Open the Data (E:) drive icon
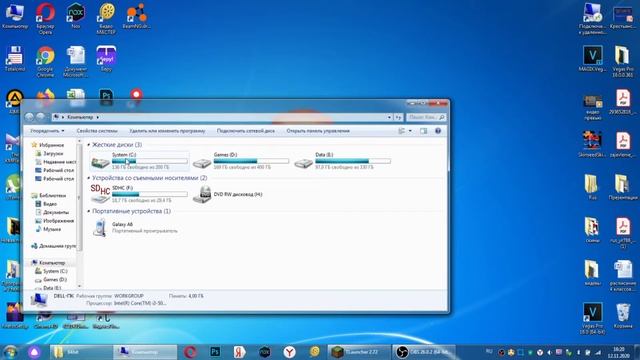This screenshot has height=360, width=640. point(303,162)
